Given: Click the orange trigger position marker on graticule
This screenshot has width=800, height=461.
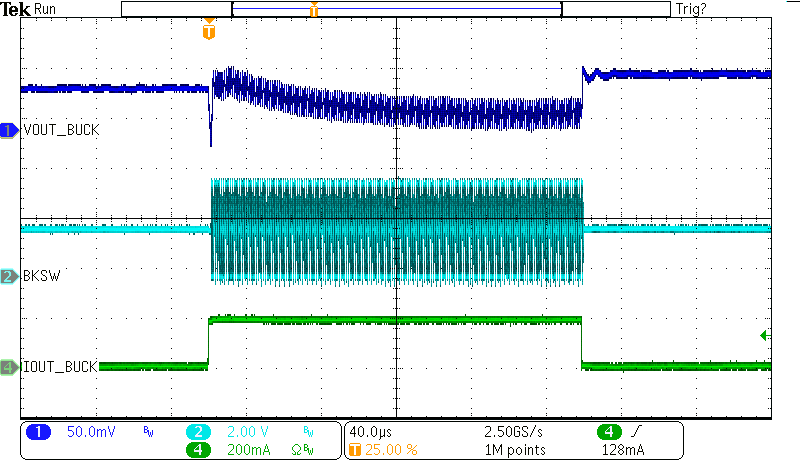Looking at the screenshot, I should (208, 32).
